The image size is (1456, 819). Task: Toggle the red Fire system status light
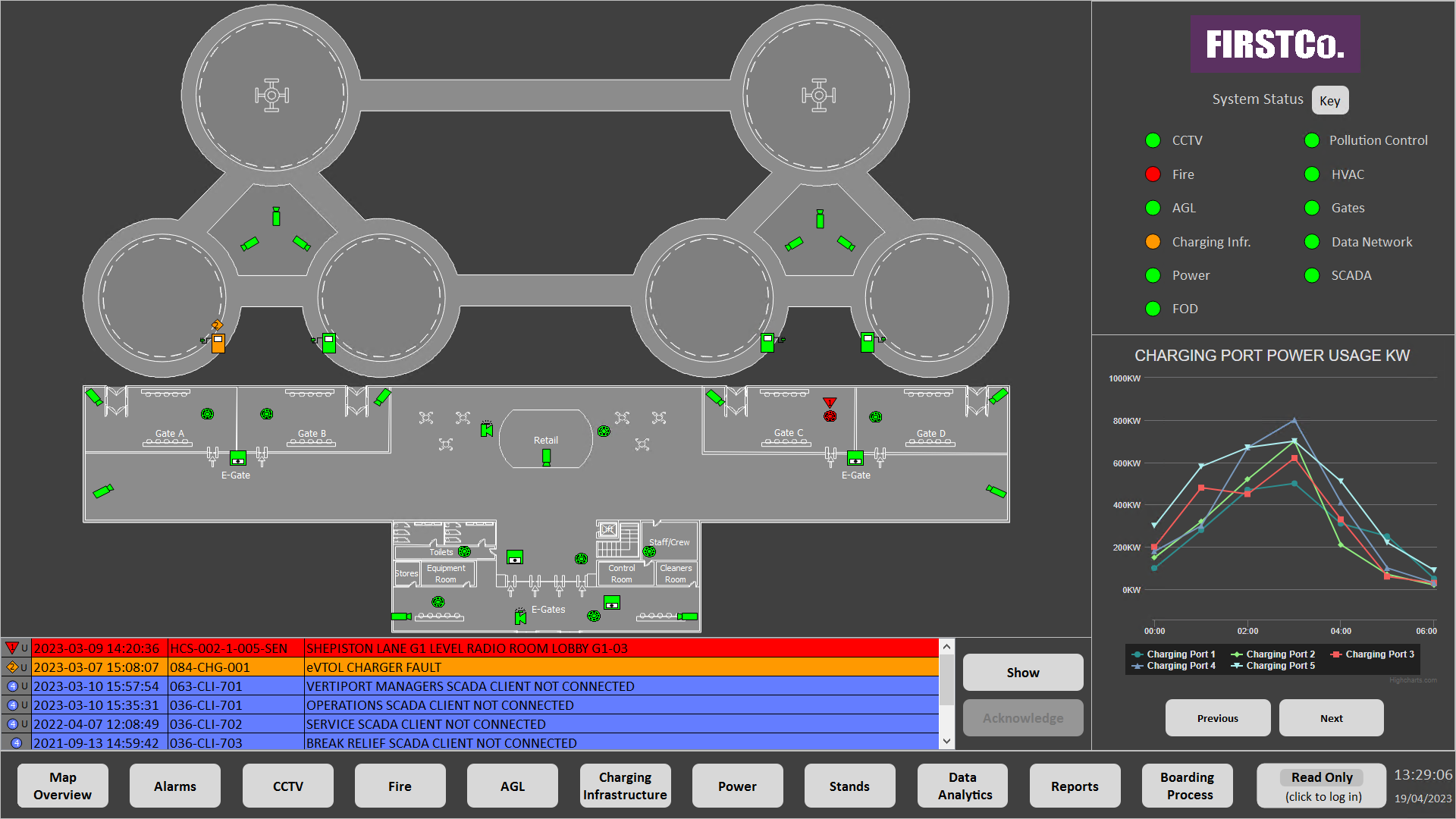1153,174
